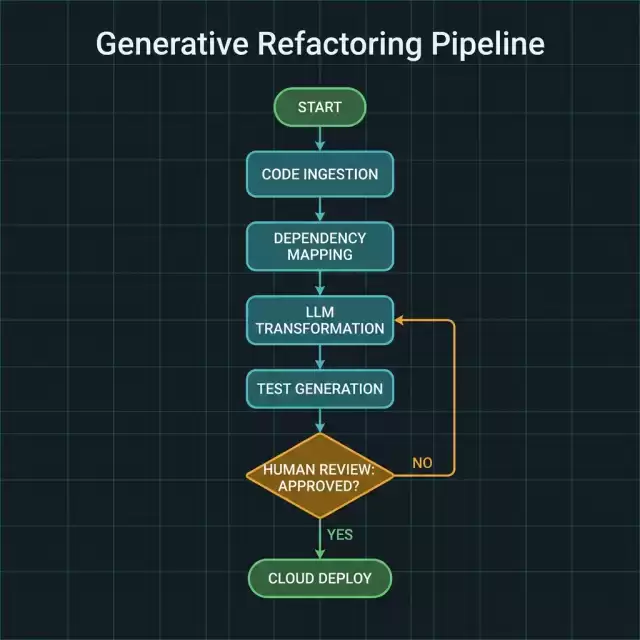Click the DEPENDENCY MAPPING step
Viewport: 640px width, 640px height.
click(320, 247)
